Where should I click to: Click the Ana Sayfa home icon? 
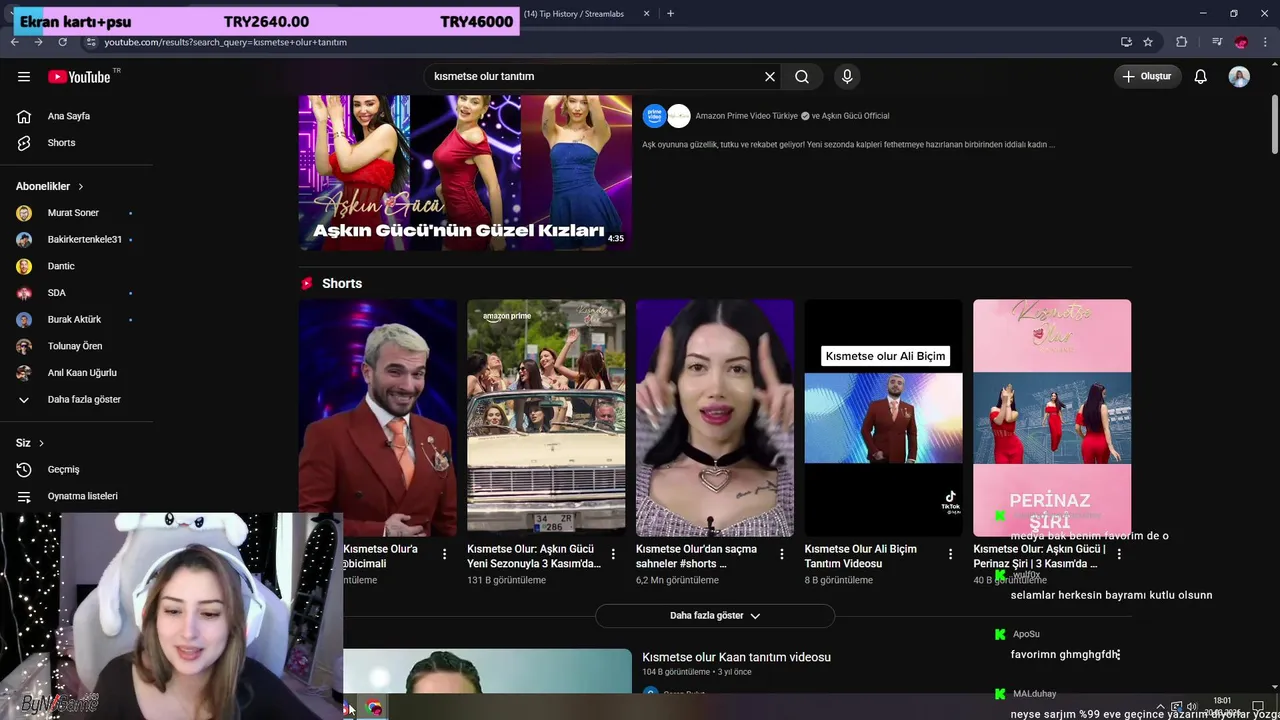(x=24, y=116)
